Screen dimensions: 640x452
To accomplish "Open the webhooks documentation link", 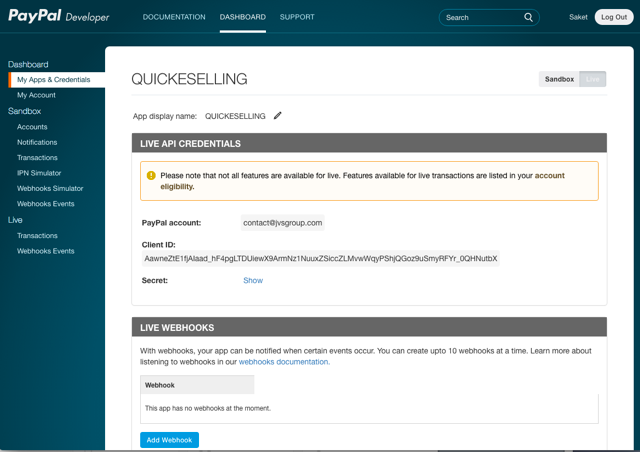I will tap(284, 362).
